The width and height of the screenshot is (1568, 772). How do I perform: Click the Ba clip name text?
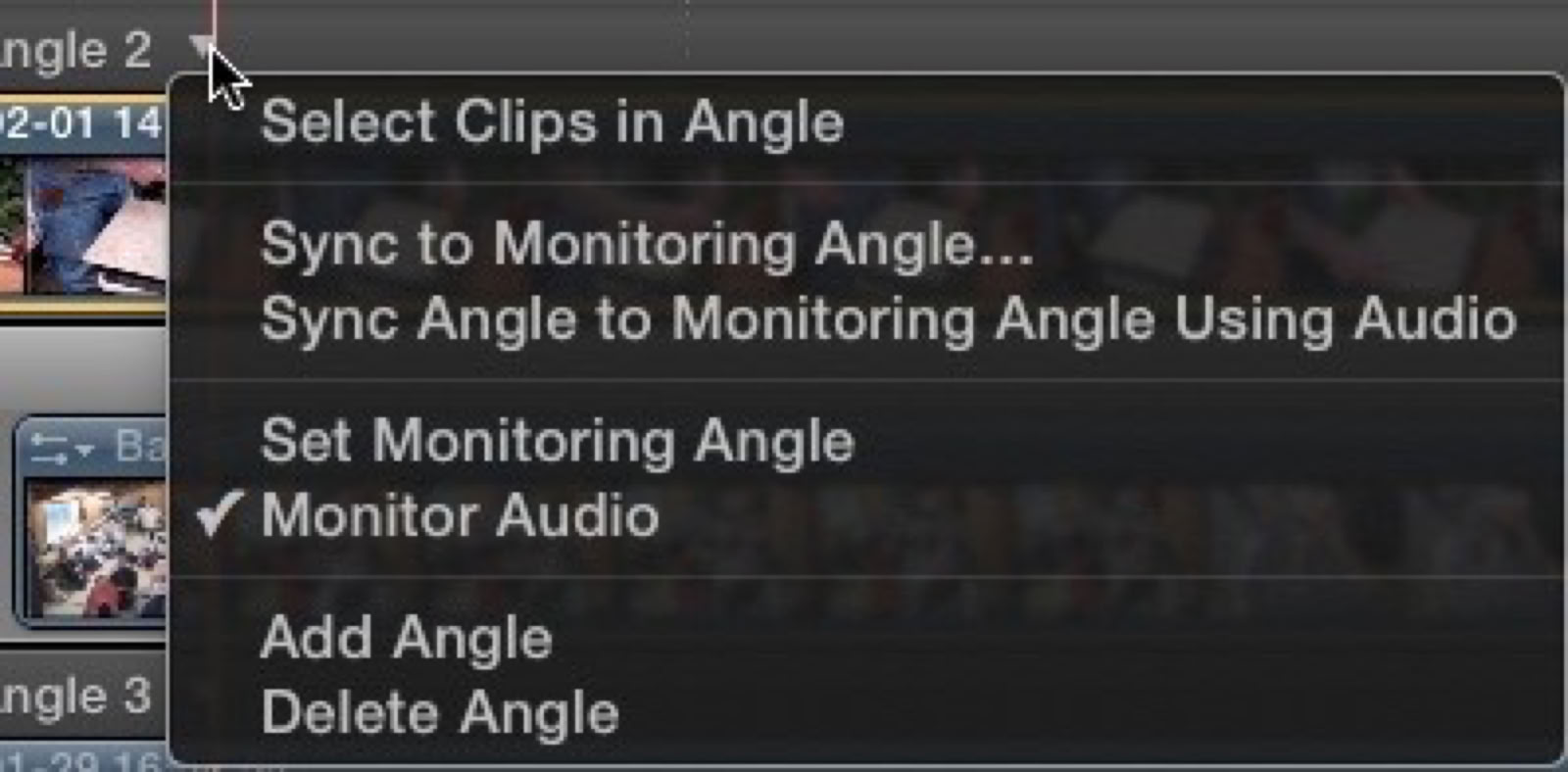pyautogui.click(x=139, y=446)
